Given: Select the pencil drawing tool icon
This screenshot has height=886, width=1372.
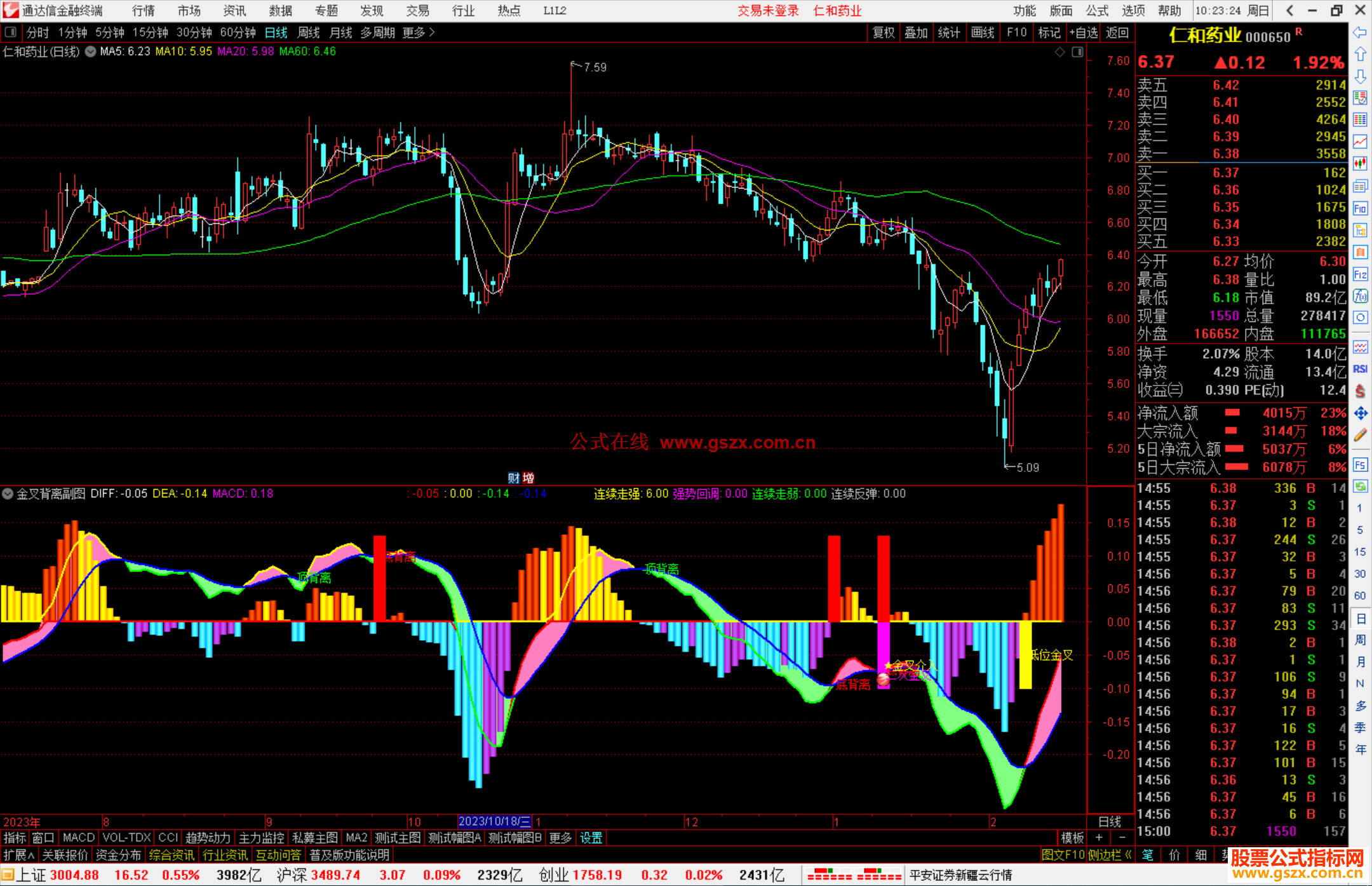Looking at the screenshot, I should pos(1360,435).
